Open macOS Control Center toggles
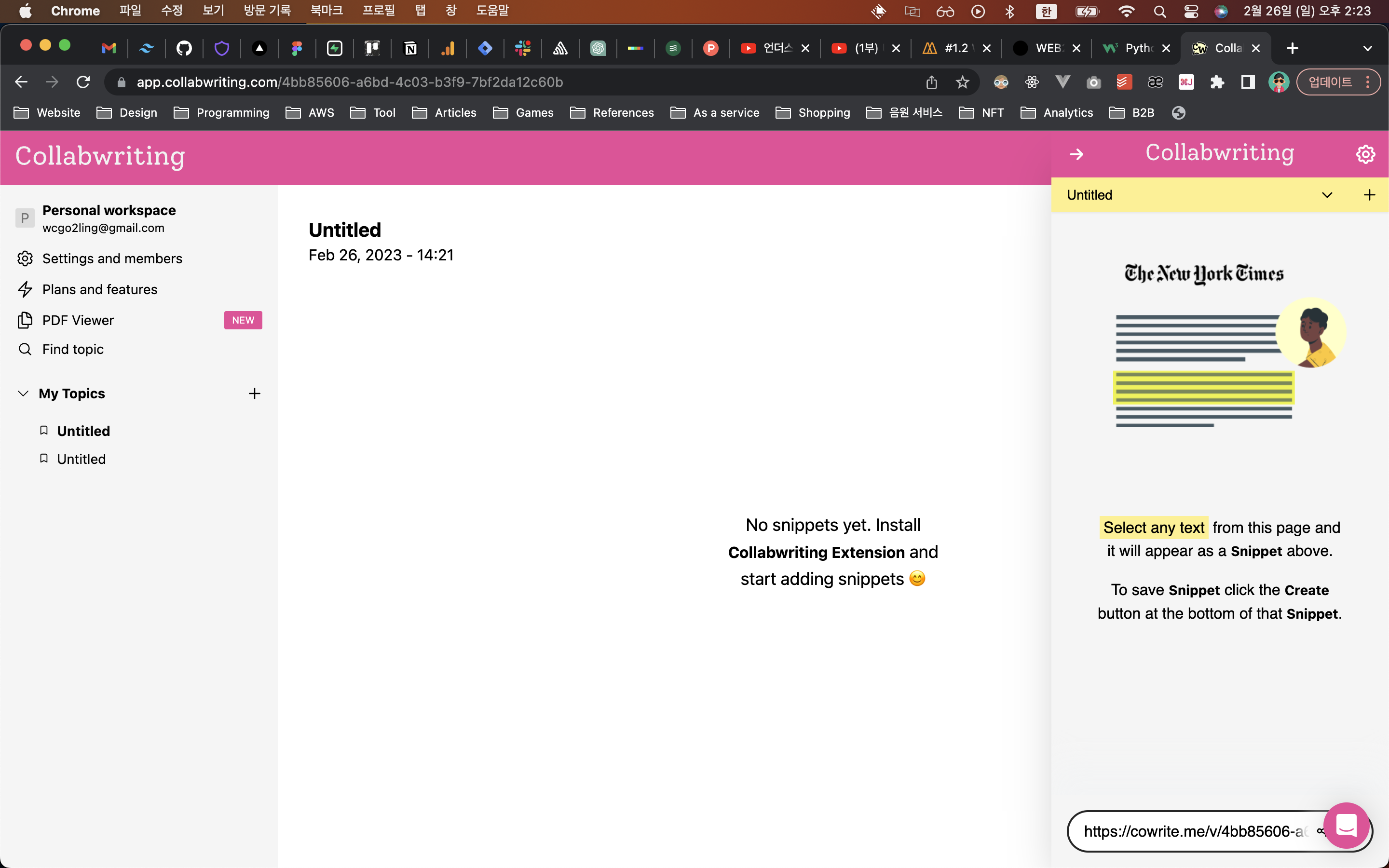 click(x=1191, y=12)
